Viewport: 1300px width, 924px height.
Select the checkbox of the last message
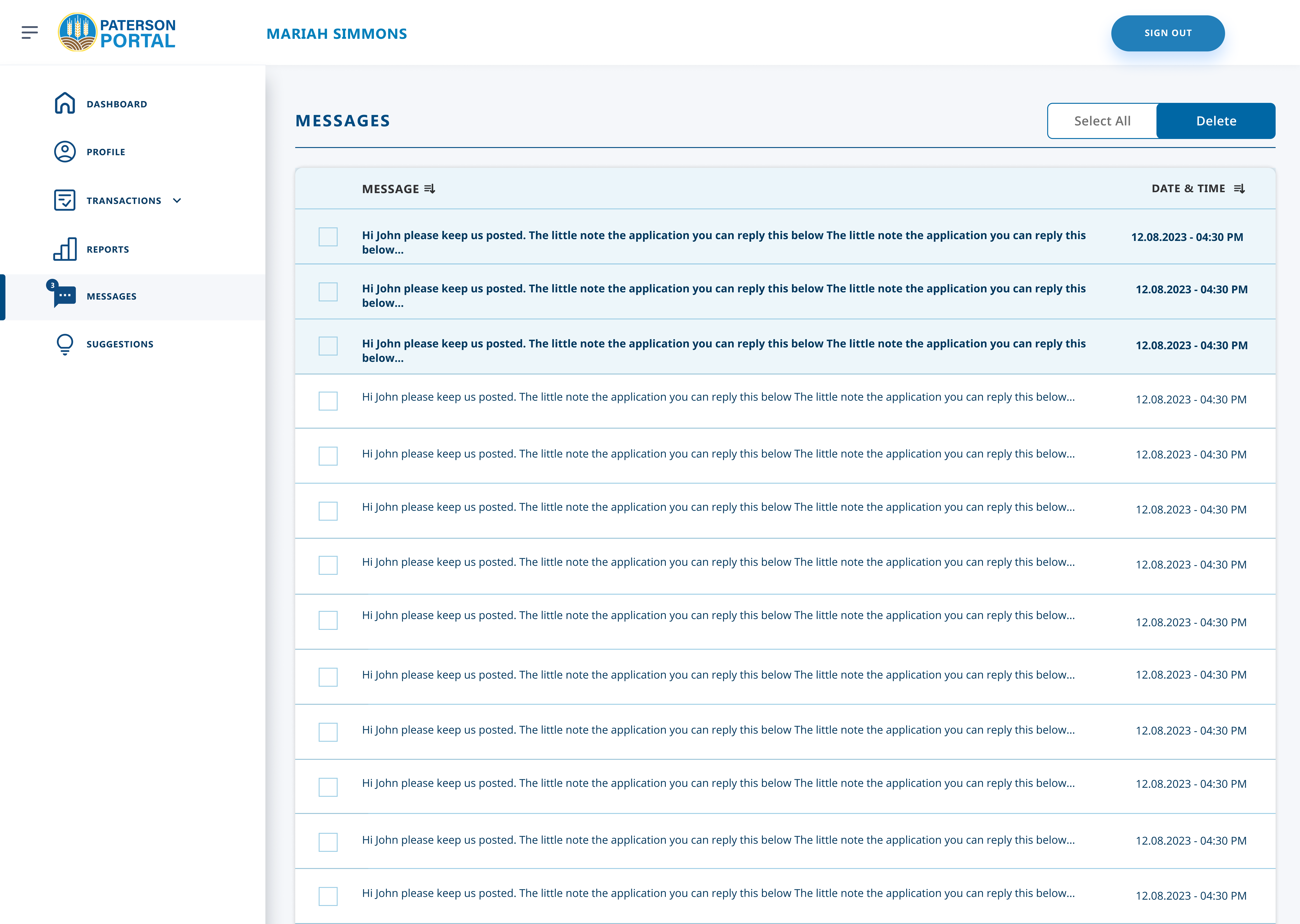tap(328, 896)
